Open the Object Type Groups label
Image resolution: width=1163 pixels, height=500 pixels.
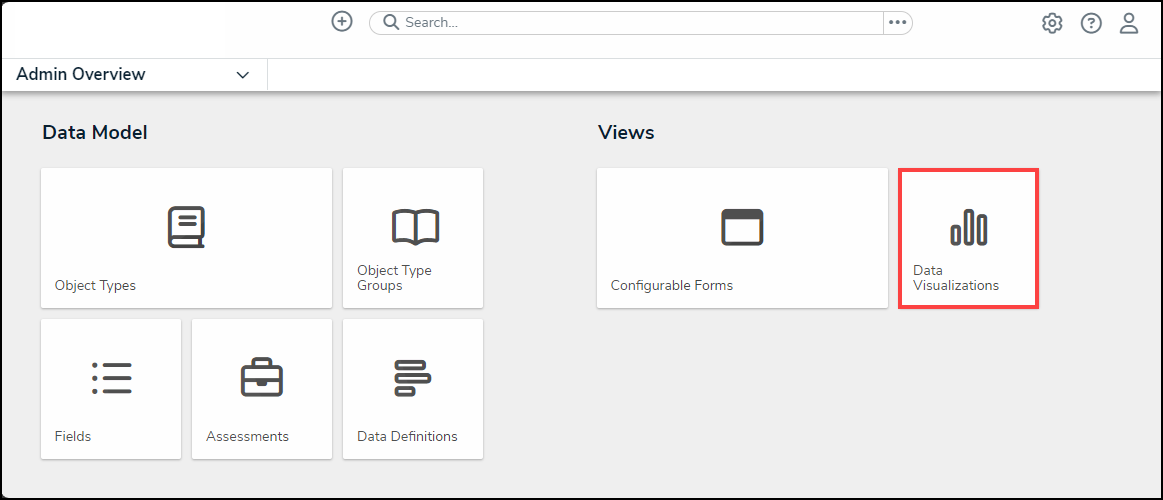click(x=394, y=278)
